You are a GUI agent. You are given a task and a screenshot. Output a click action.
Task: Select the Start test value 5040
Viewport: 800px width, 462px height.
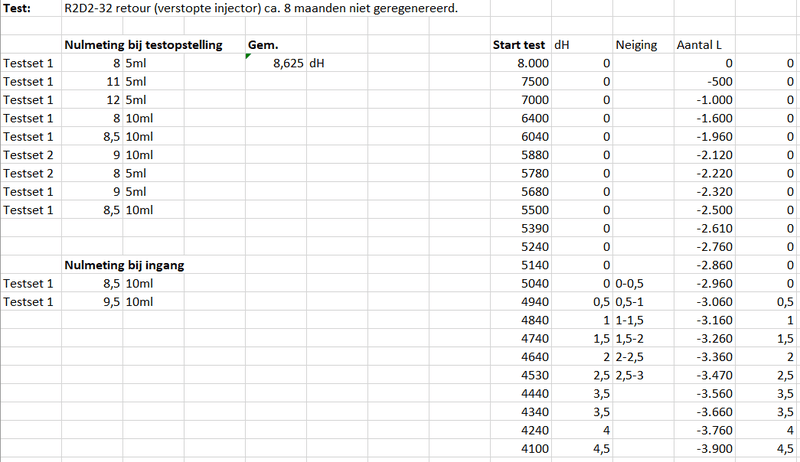535,284
